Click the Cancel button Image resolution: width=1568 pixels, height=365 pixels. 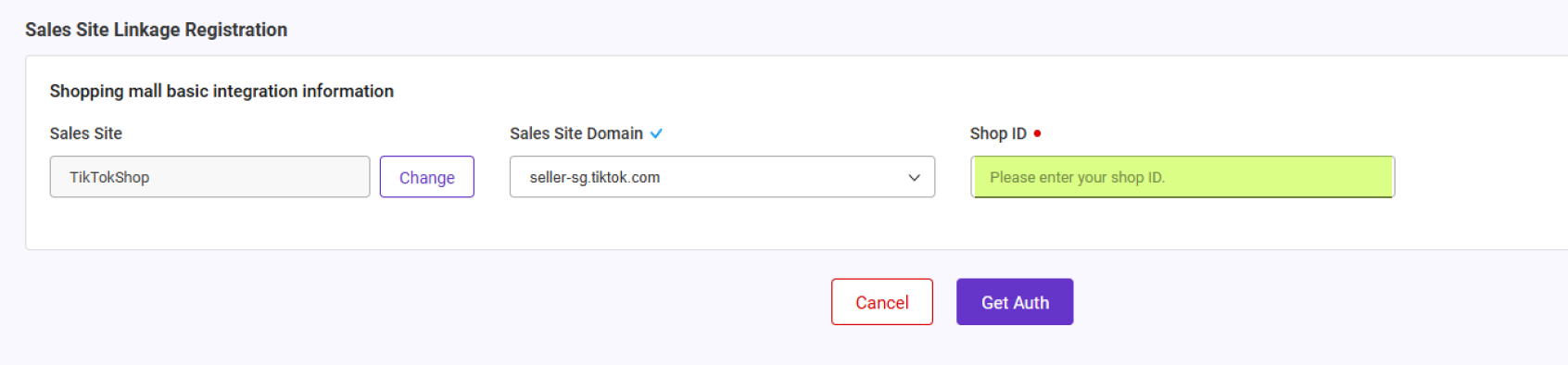click(882, 302)
